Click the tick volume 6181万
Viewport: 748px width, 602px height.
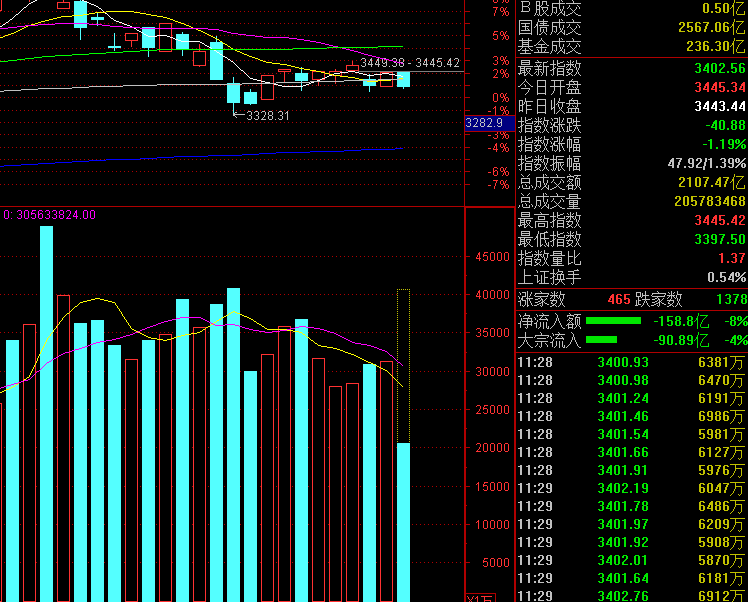pyautogui.click(x=721, y=578)
